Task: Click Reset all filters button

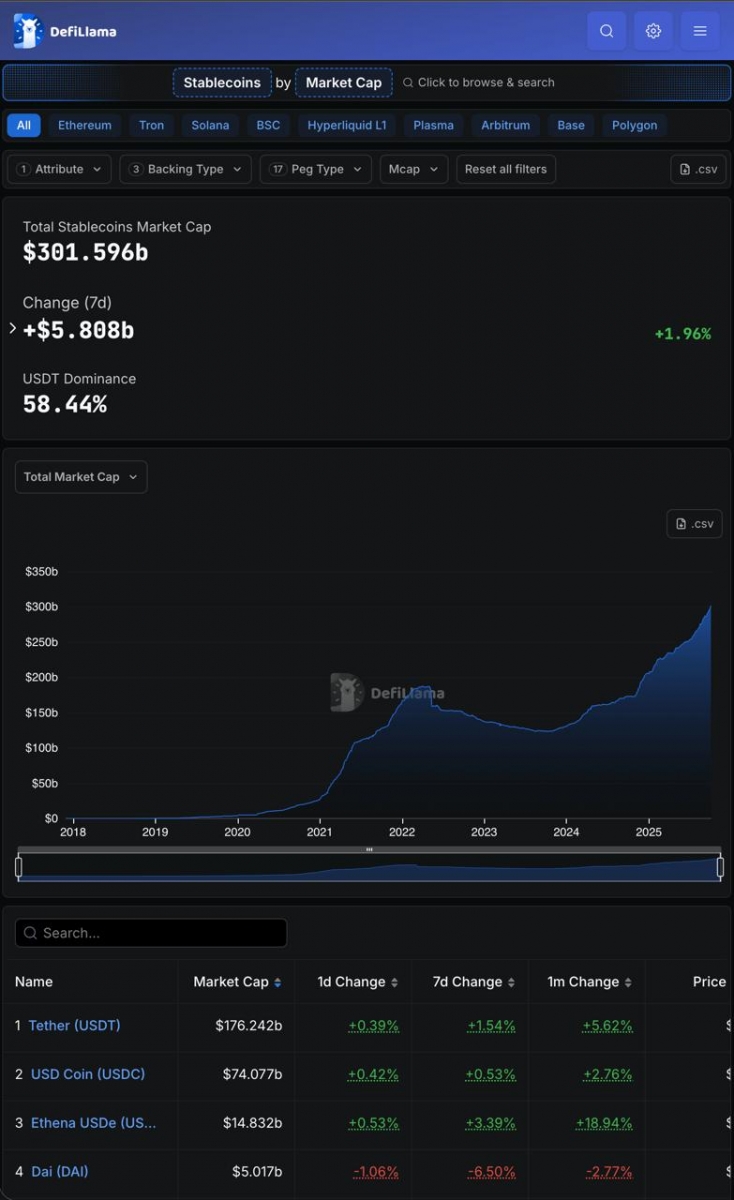Action: [505, 169]
